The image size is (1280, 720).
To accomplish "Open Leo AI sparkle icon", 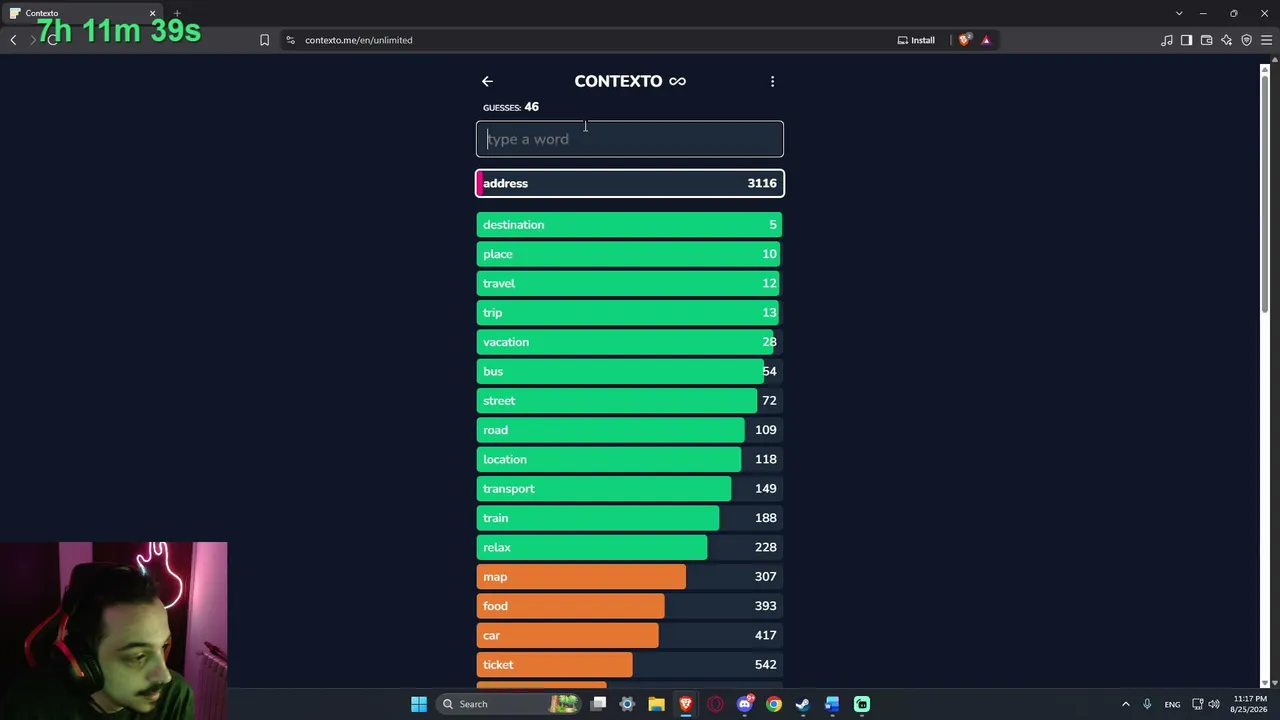I will (1226, 40).
